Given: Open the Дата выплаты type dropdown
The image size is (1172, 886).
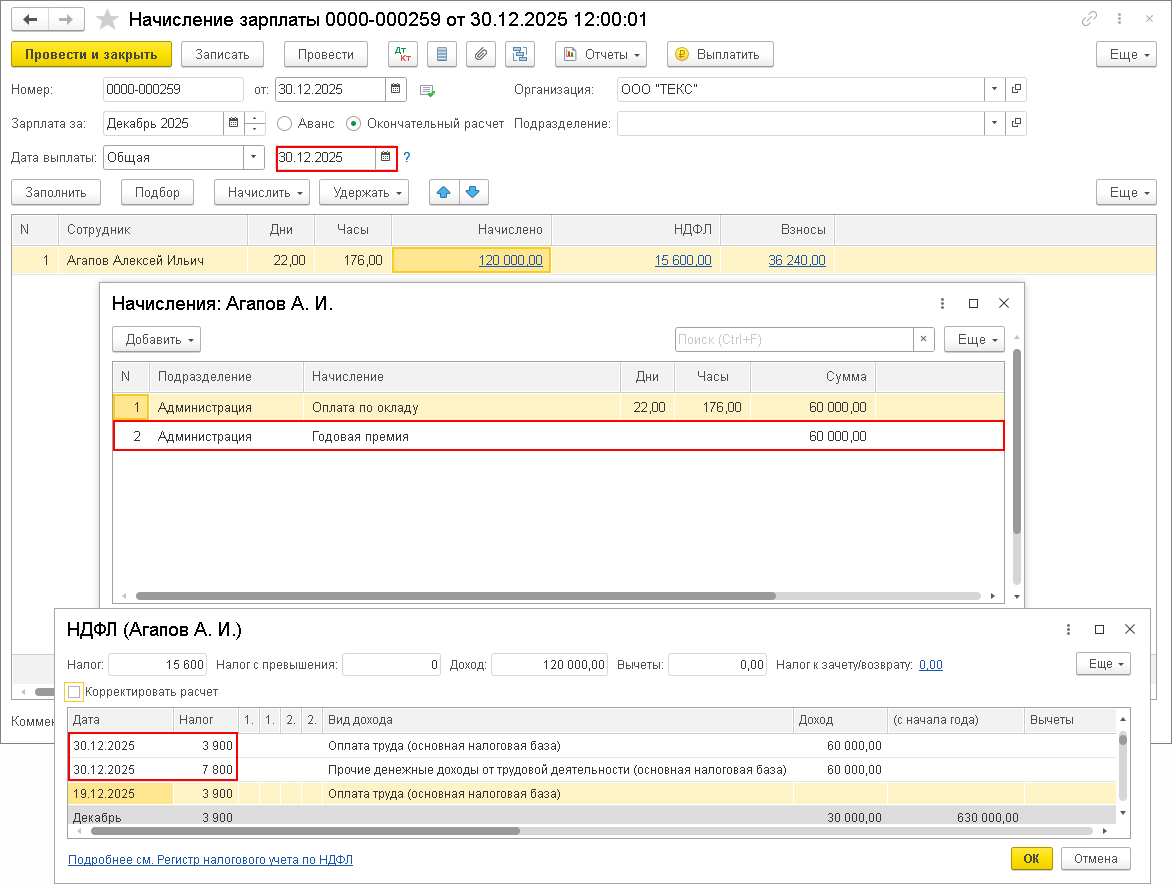Looking at the screenshot, I should (253, 157).
